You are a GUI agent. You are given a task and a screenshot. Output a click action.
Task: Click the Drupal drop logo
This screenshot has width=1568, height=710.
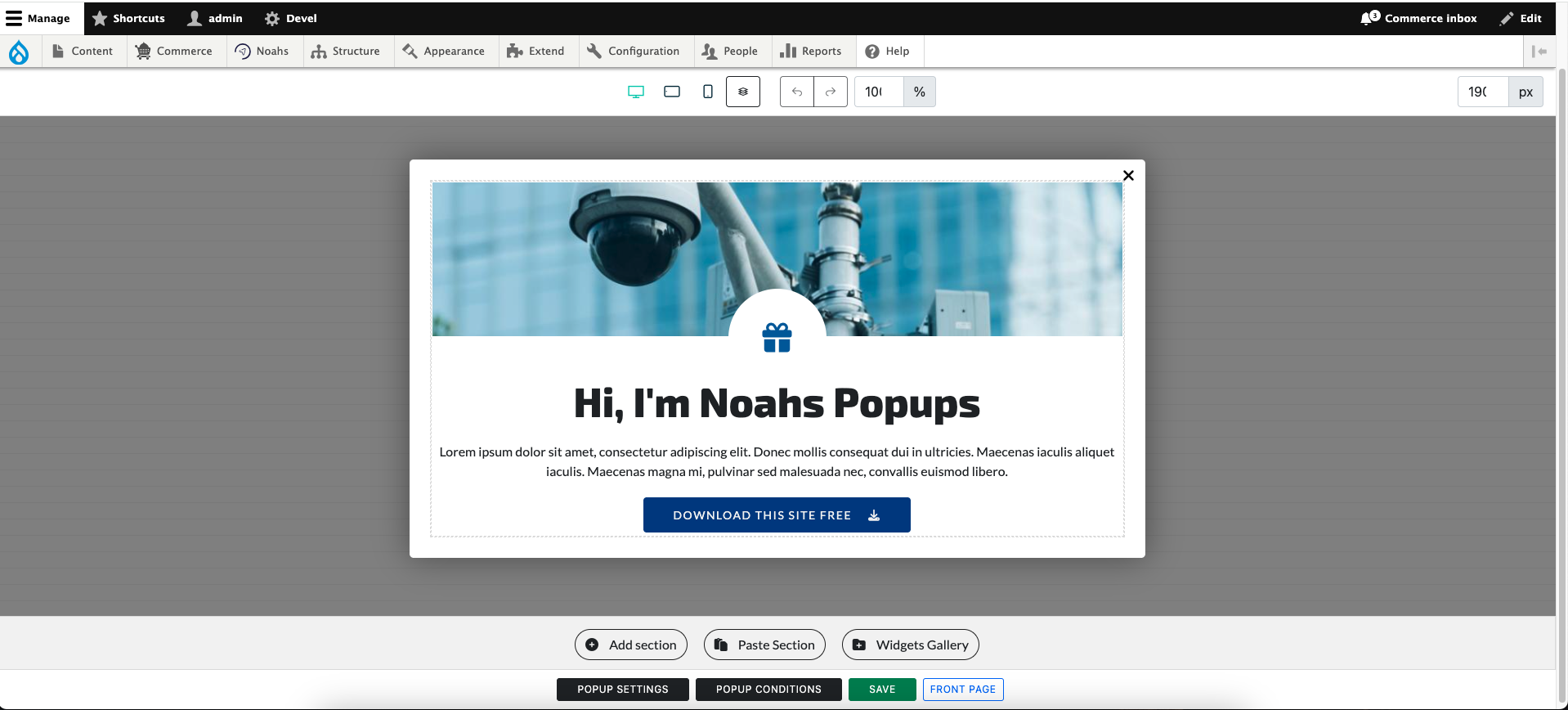click(19, 52)
